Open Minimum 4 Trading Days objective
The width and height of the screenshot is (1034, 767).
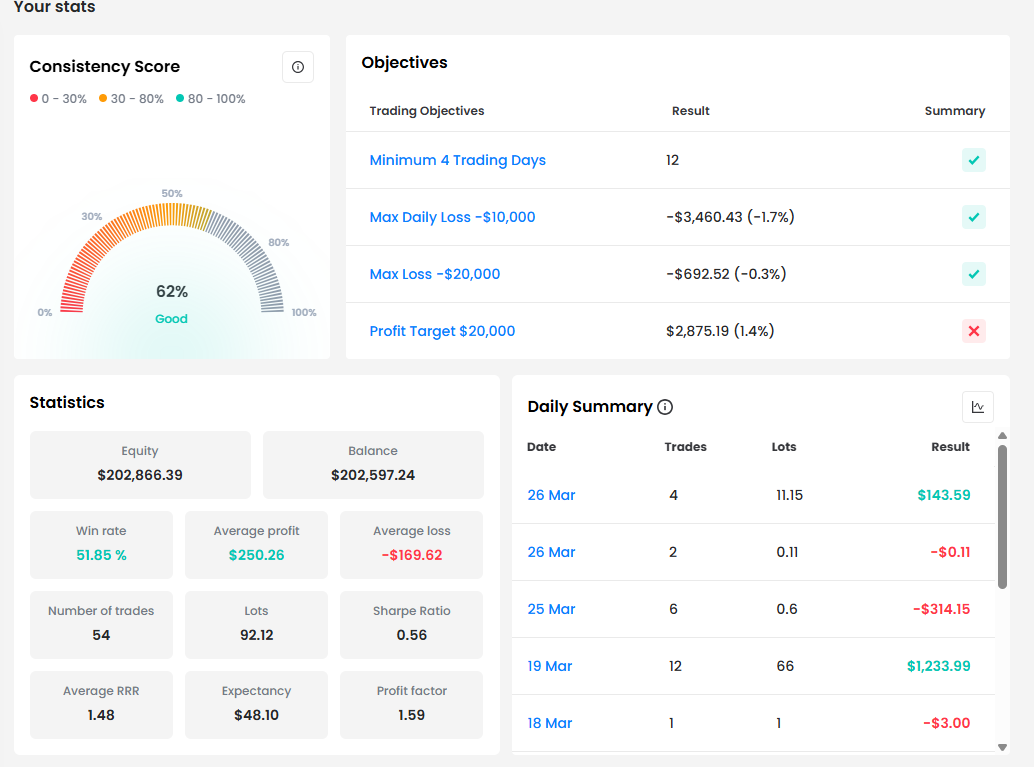pyautogui.click(x=457, y=160)
